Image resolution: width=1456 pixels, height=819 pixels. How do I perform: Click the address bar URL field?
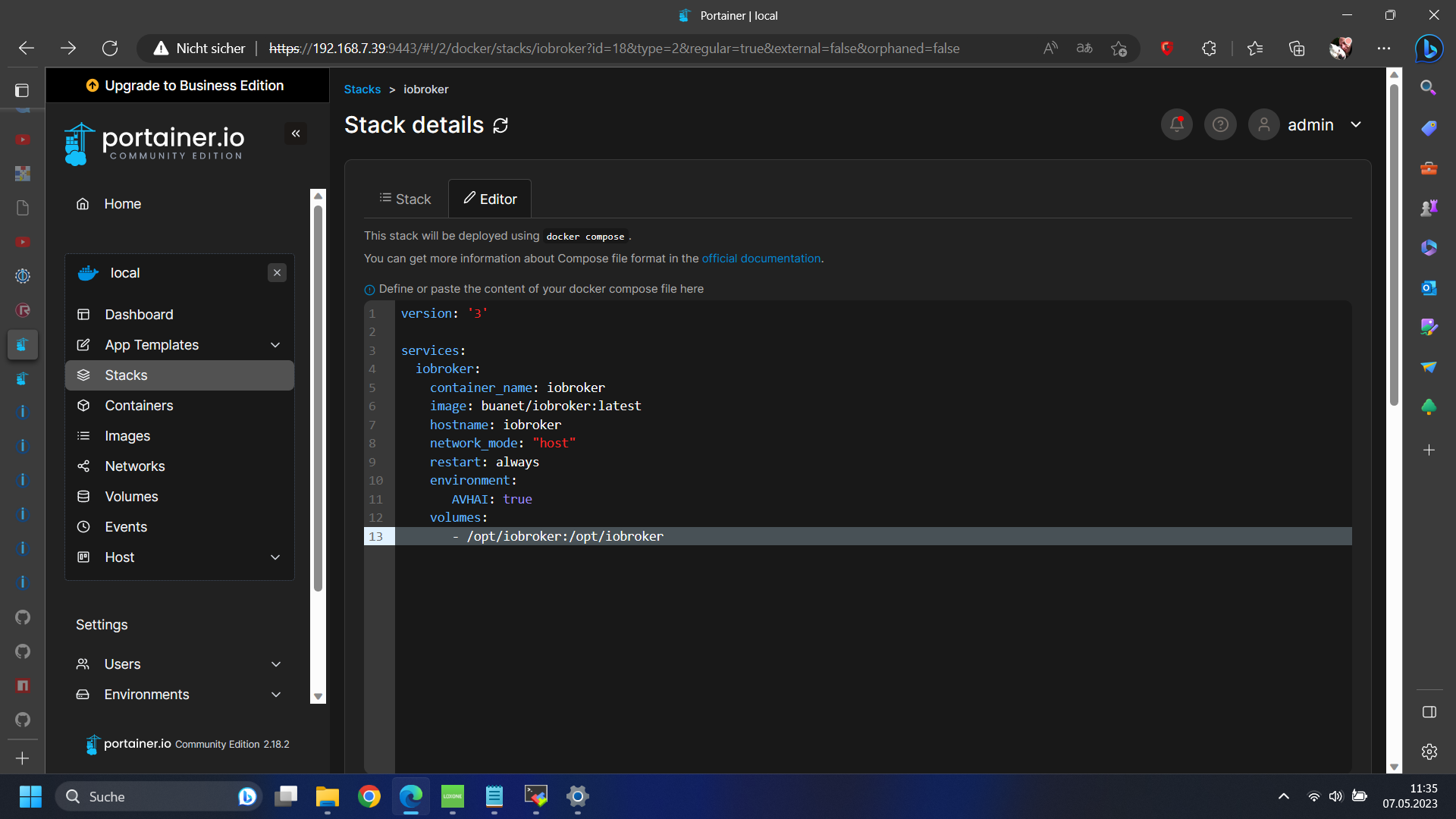pyautogui.click(x=614, y=49)
